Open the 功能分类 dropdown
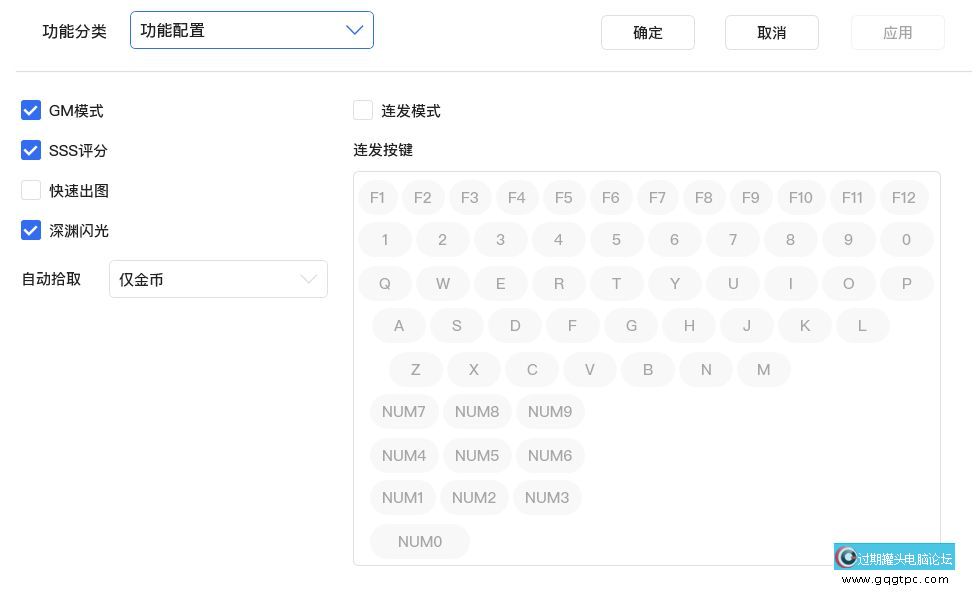 coord(252,31)
